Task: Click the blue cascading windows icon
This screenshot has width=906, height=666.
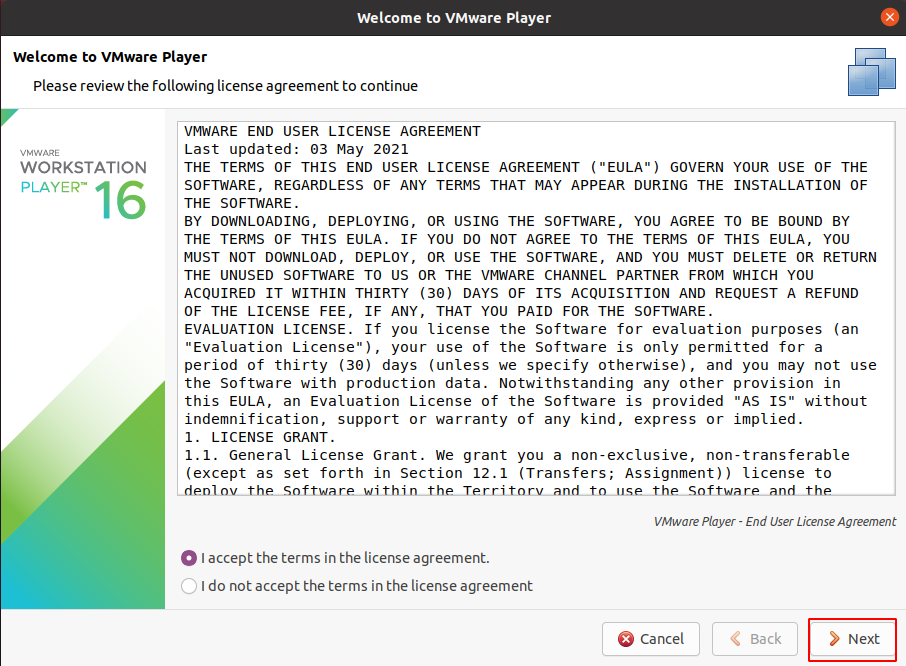Action: click(871, 71)
